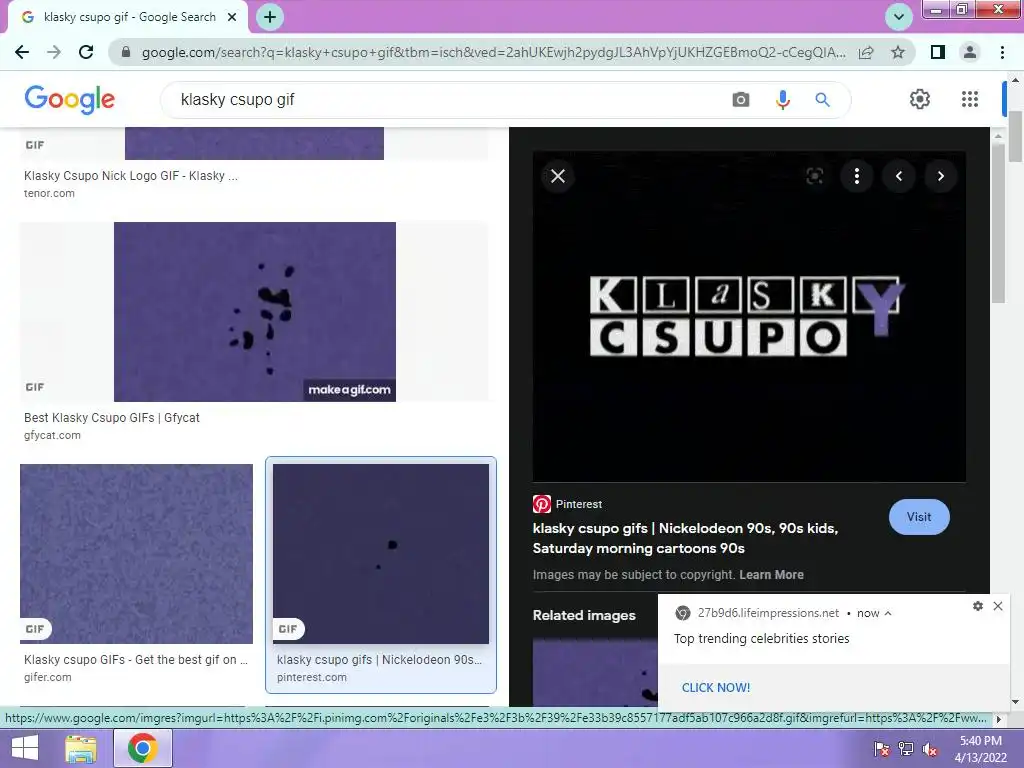Click the address bar URL
The height and width of the screenshot is (768, 1024).
(x=493, y=52)
